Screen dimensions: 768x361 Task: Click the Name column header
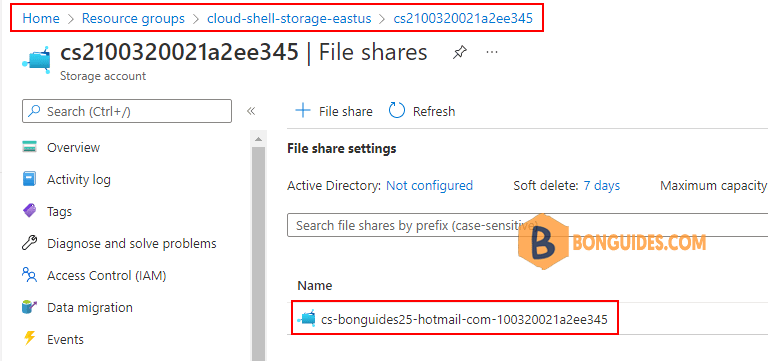tap(315, 286)
